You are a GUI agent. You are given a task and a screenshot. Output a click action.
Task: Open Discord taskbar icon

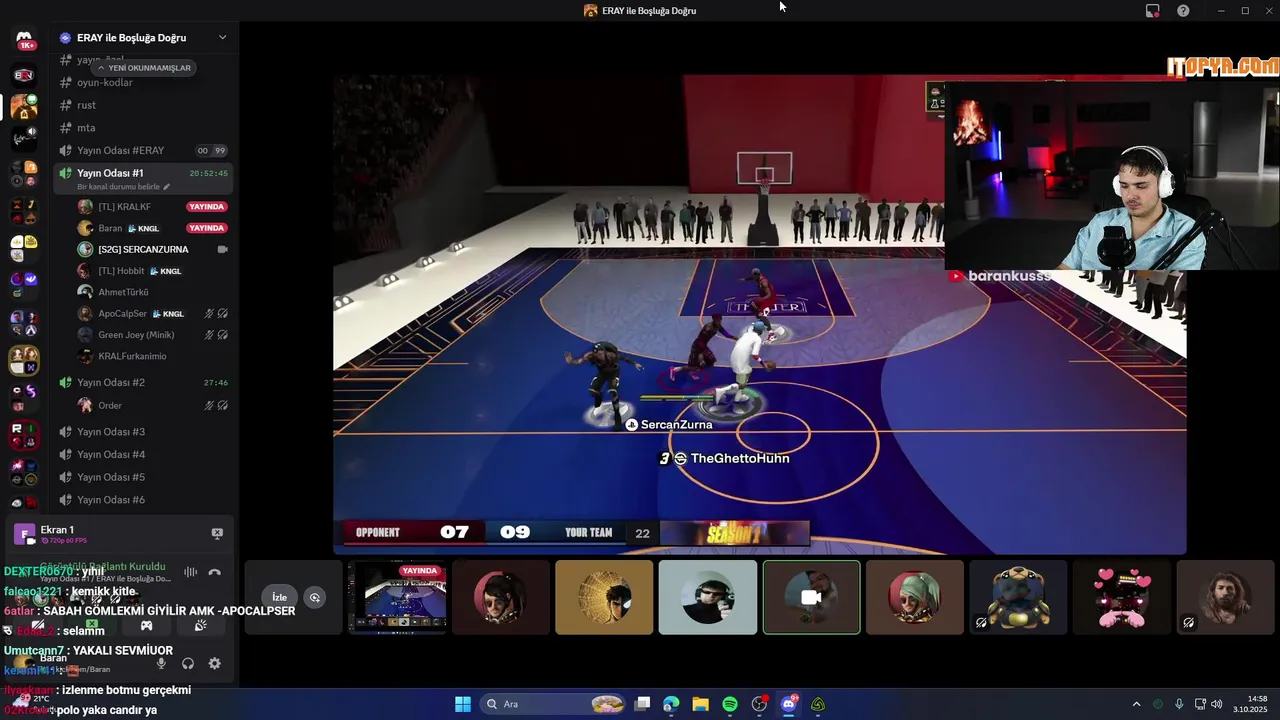point(789,704)
